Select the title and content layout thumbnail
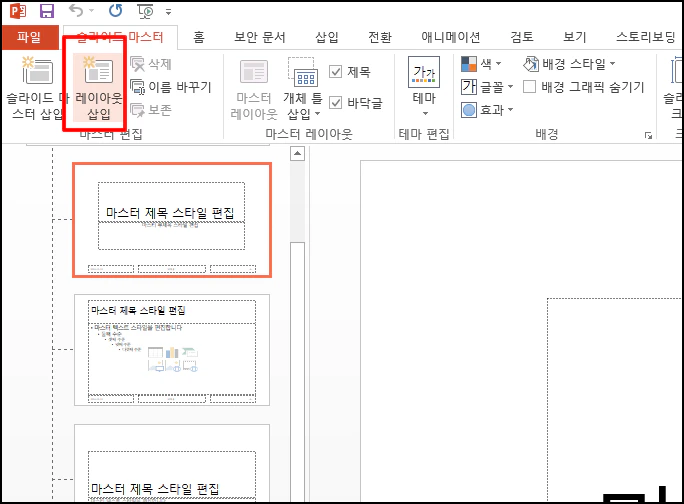 [172, 350]
